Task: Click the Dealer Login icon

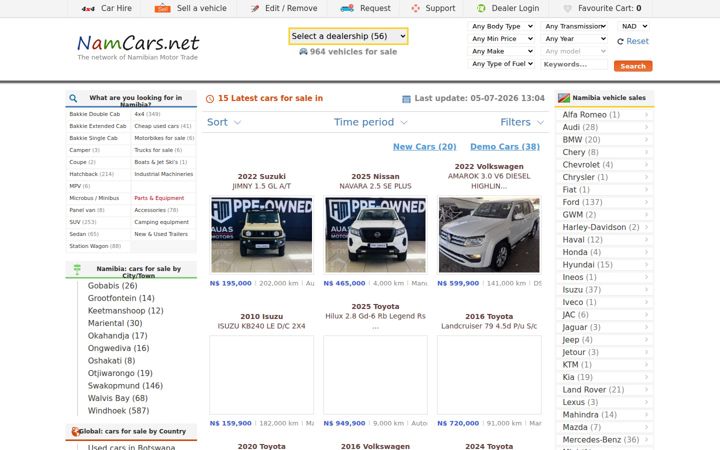Action: point(481,8)
